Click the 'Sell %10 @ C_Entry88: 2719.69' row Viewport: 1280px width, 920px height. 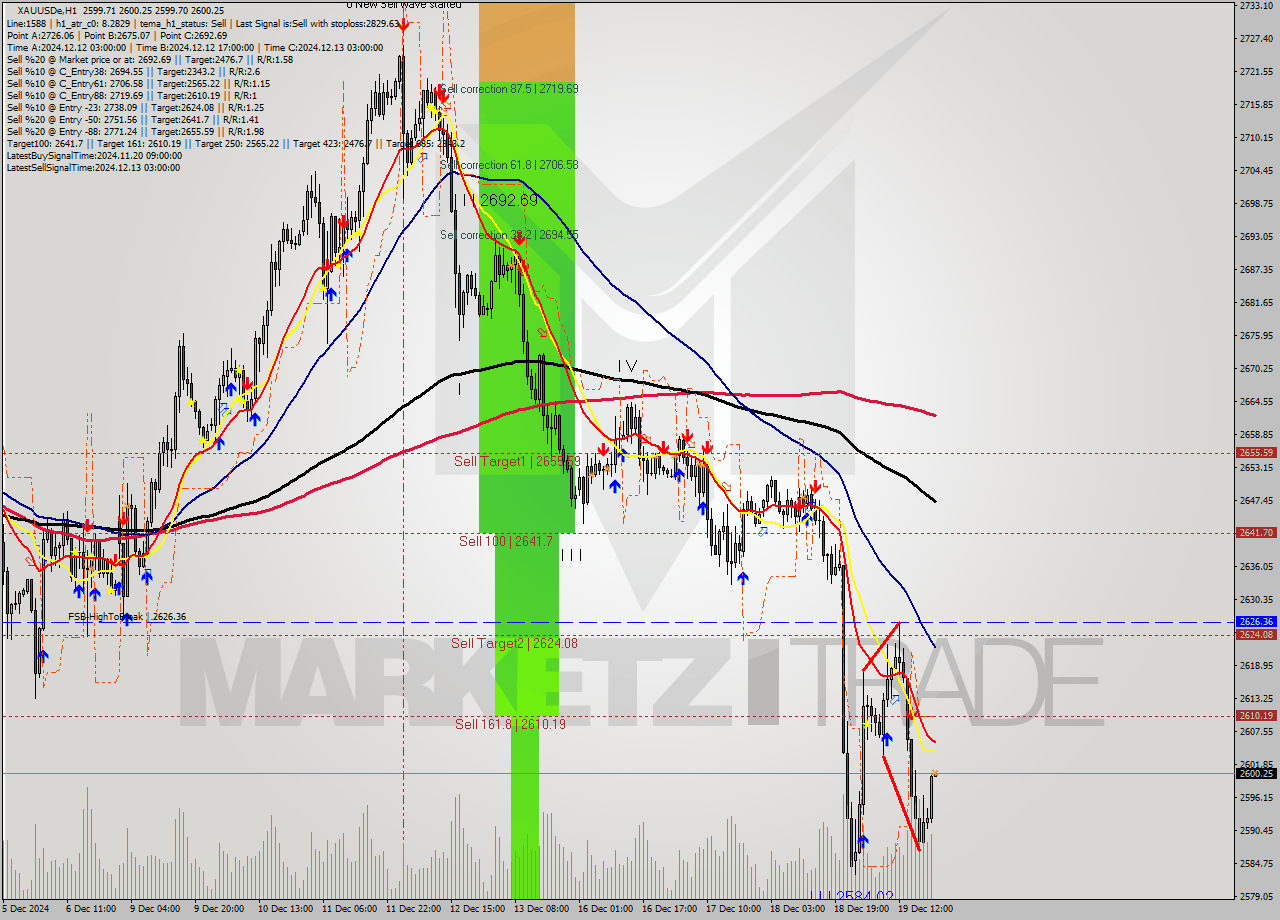(131, 96)
